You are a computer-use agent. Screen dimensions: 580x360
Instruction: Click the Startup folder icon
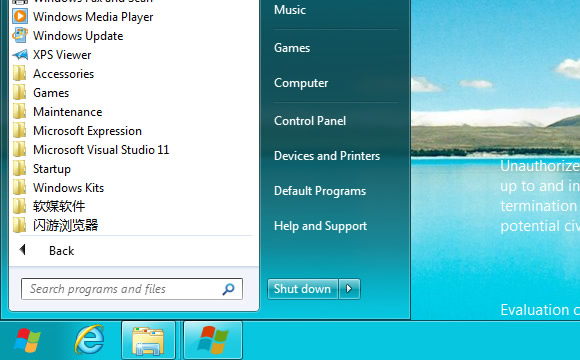pyautogui.click(x=19, y=168)
